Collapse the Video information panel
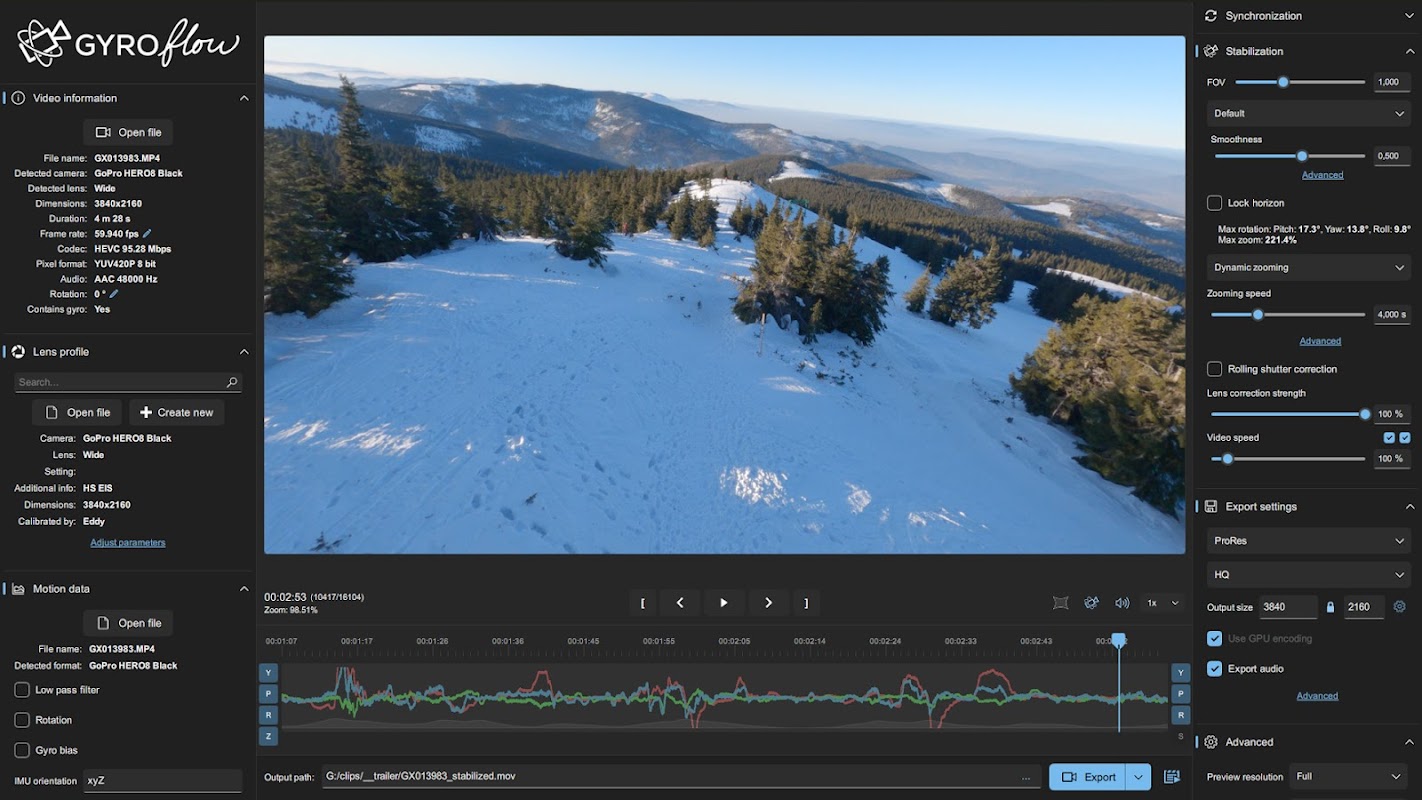The height and width of the screenshot is (800, 1422). [x=244, y=98]
